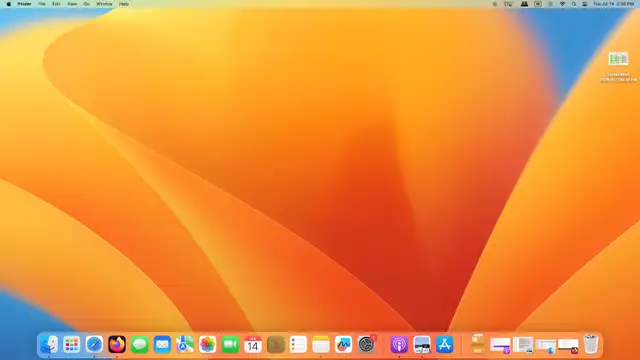This screenshot has width=640, height=360.
Task: Open the Preview app in the Dock
Action: (422, 344)
